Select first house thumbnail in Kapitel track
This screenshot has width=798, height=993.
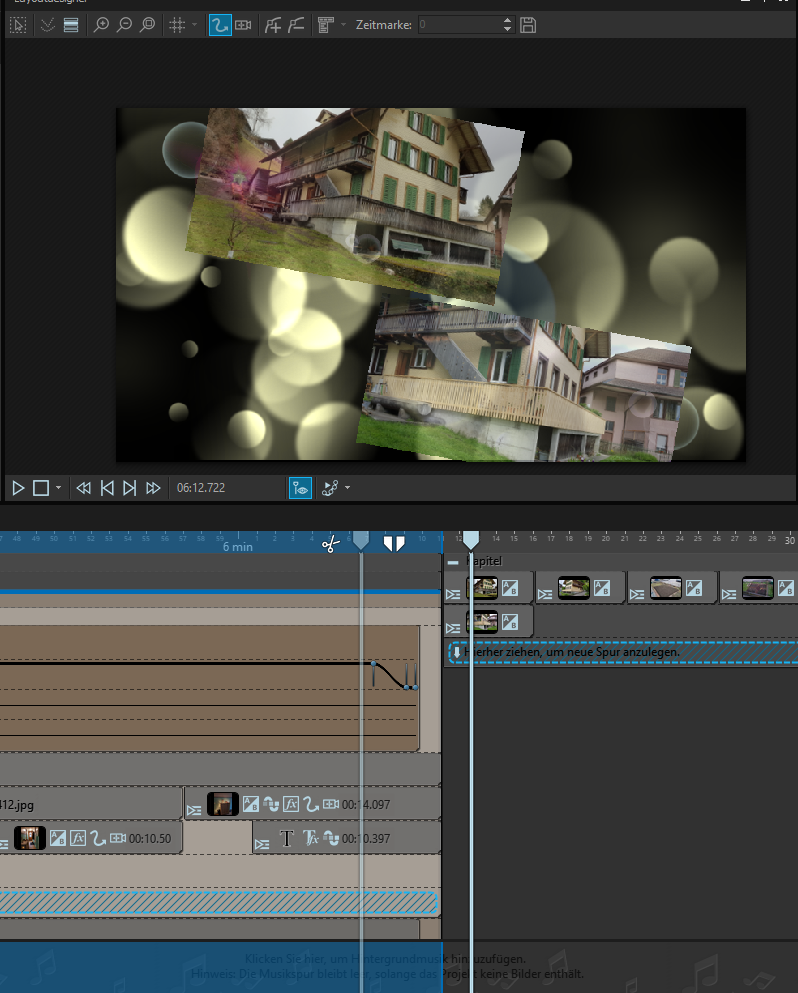pos(483,588)
